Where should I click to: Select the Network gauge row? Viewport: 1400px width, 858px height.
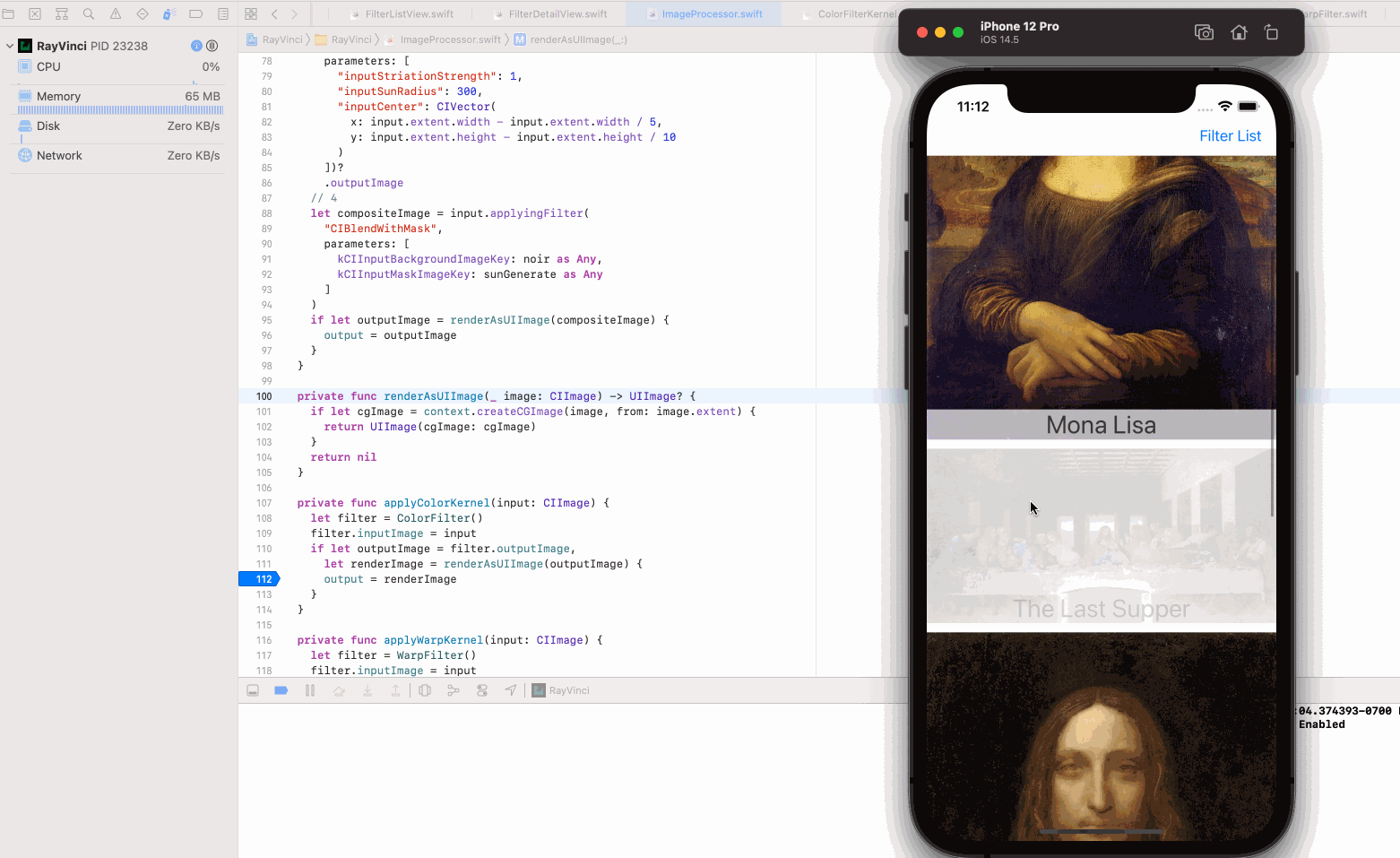click(x=118, y=155)
